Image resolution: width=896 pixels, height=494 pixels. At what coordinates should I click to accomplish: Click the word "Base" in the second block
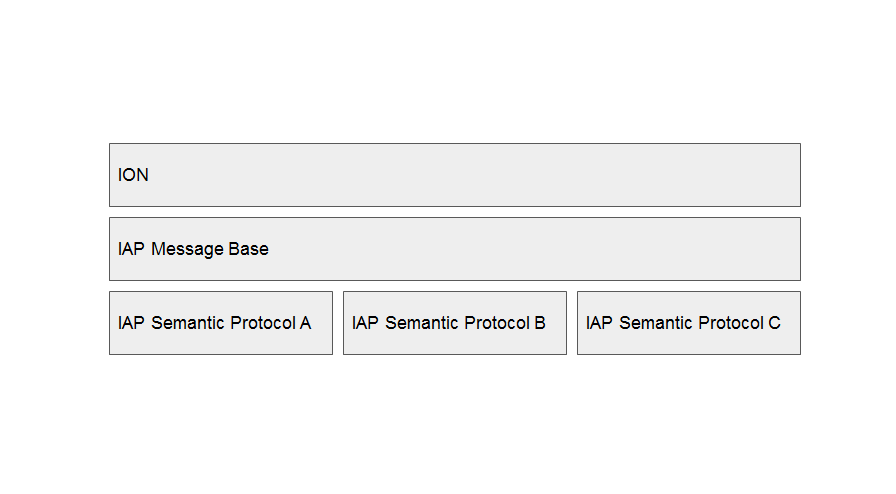point(248,249)
